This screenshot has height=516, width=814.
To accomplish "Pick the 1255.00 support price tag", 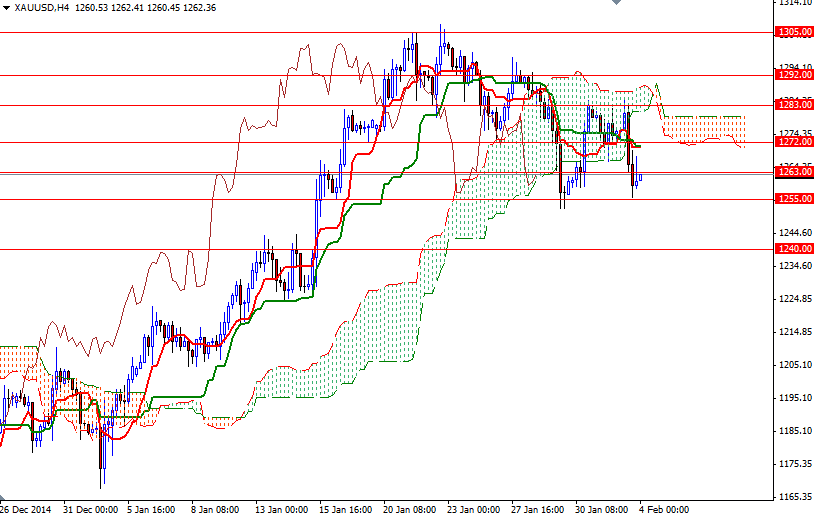I will click(x=794, y=199).
